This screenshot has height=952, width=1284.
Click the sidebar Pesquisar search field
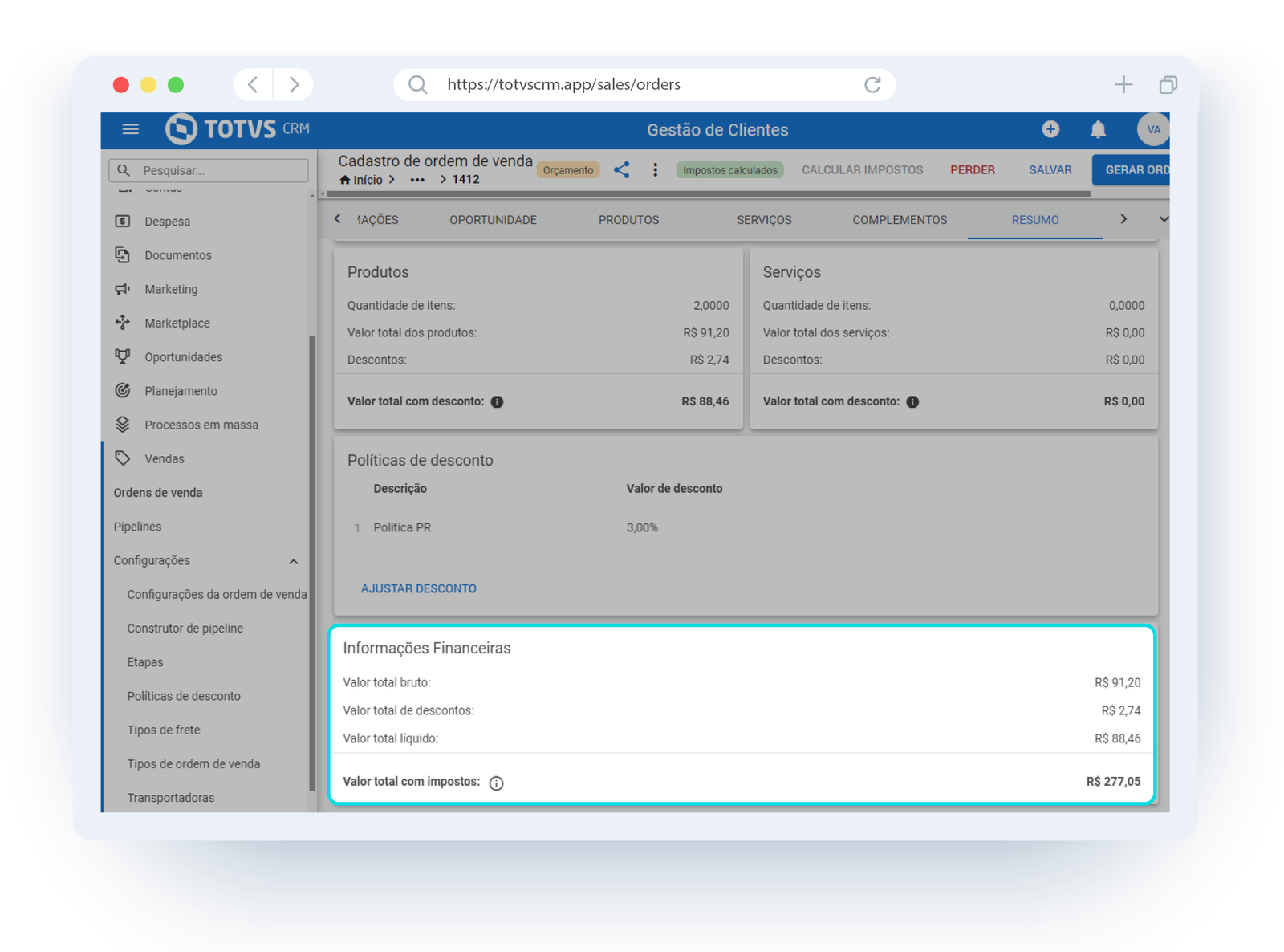click(x=209, y=170)
